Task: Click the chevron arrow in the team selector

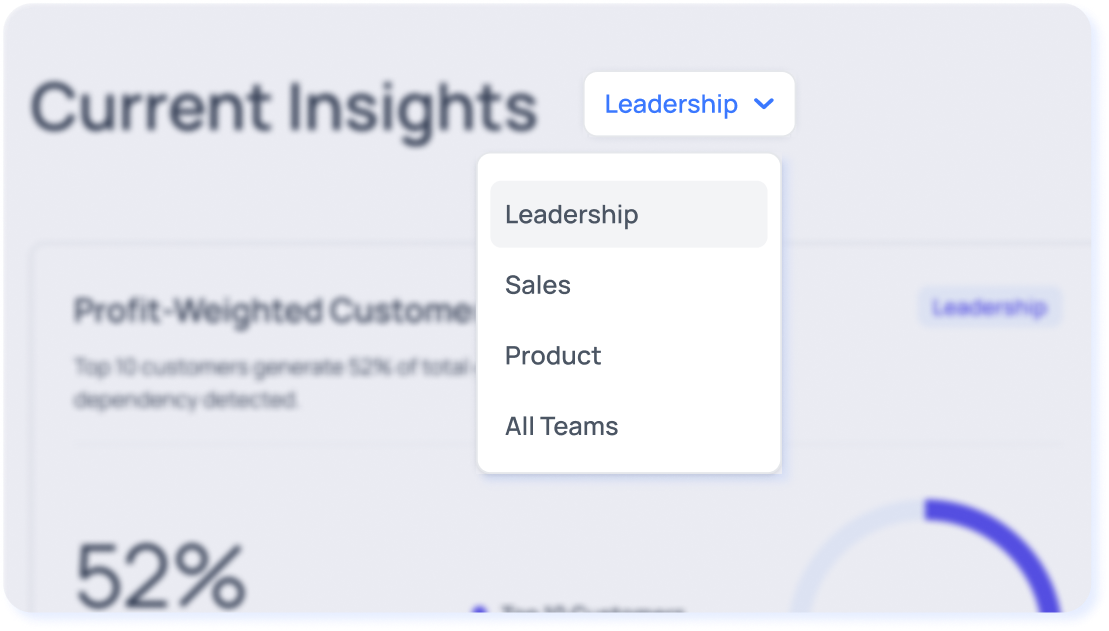Action: tap(764, 103)
